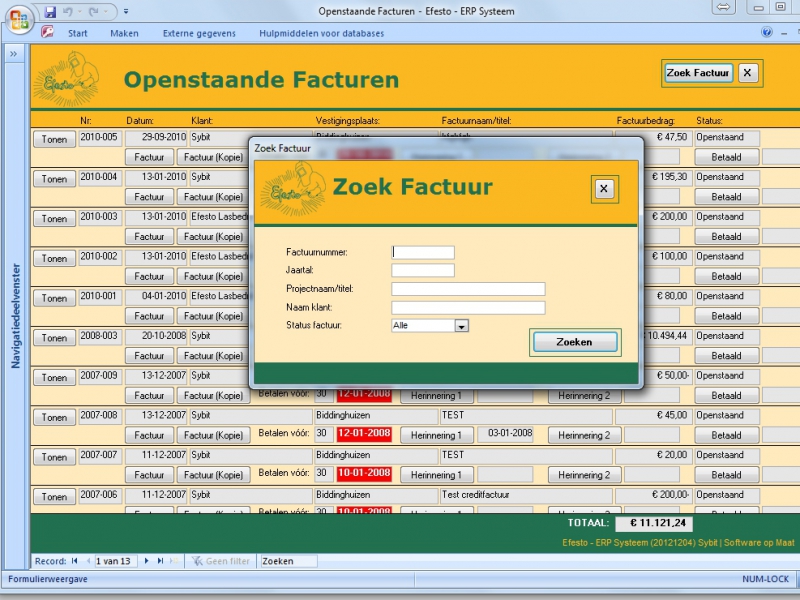Expand the navigation pane with the double chevron
Viewport: 800px width, 600px height.
[x=14, y=54]
